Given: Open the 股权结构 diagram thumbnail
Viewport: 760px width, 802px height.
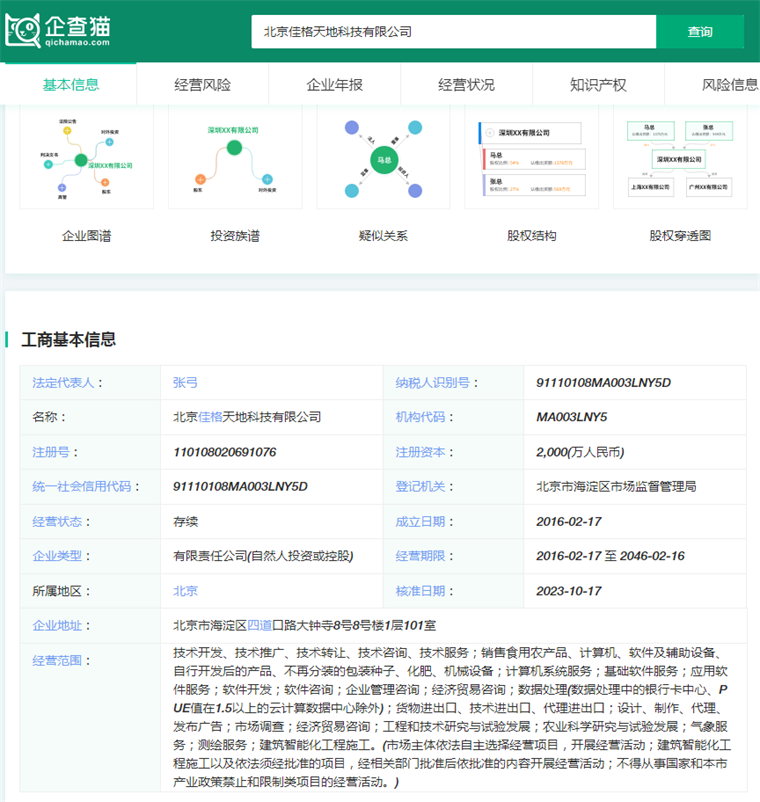Looking at the screenshot, I should coord(532,157).
